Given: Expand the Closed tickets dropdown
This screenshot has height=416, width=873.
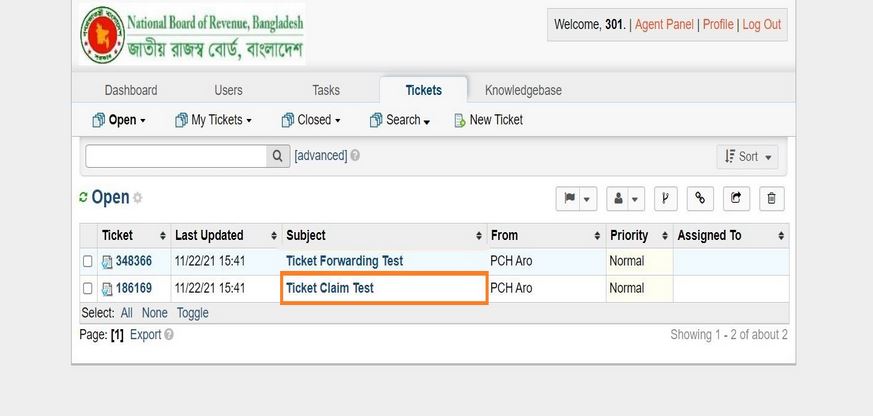Looking at the screenshot, I should click(311, 120).
